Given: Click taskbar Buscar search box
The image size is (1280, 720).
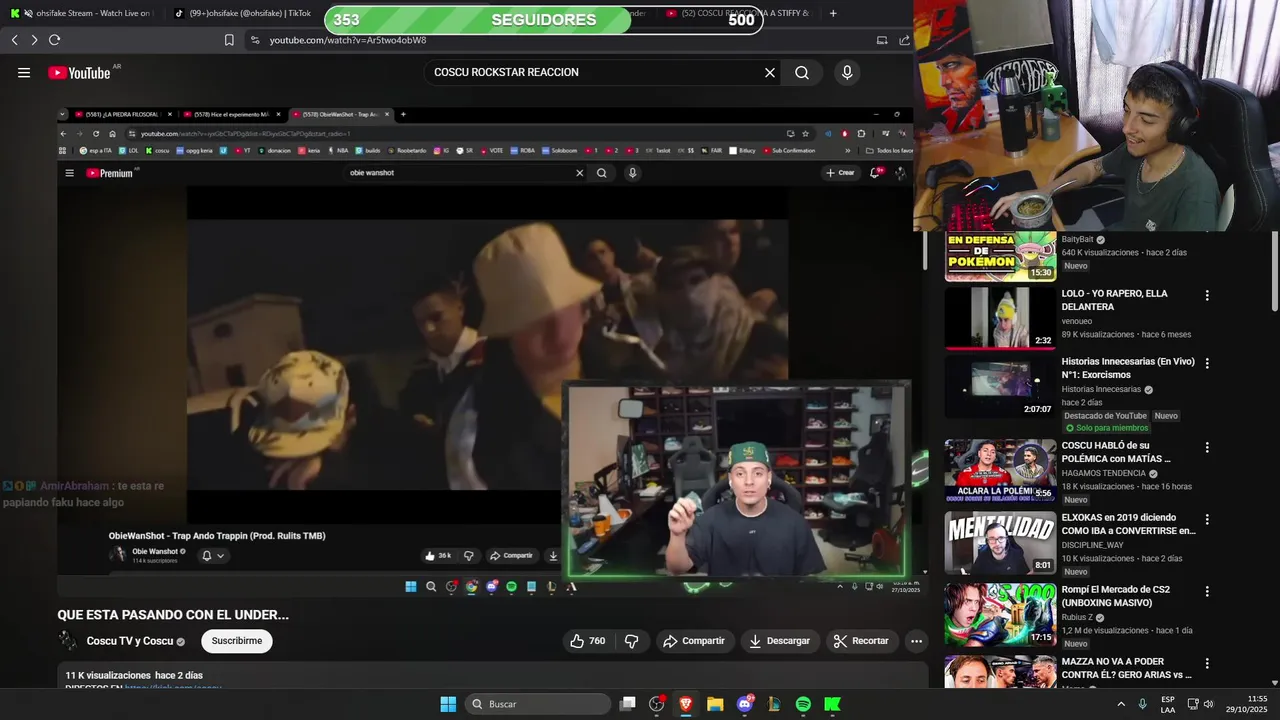Looking at the screenshot, I should click(538, 704).
